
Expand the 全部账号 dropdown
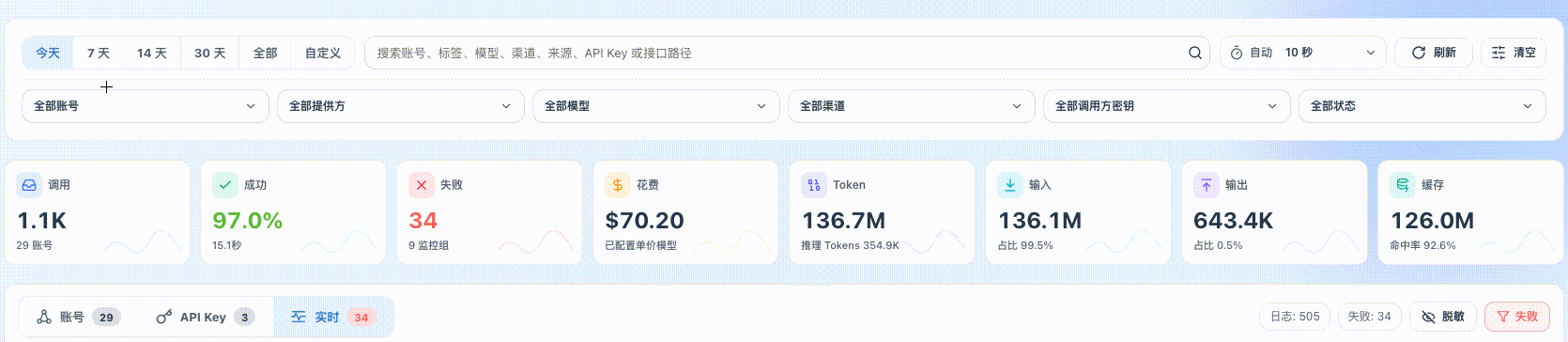[146, 106]
